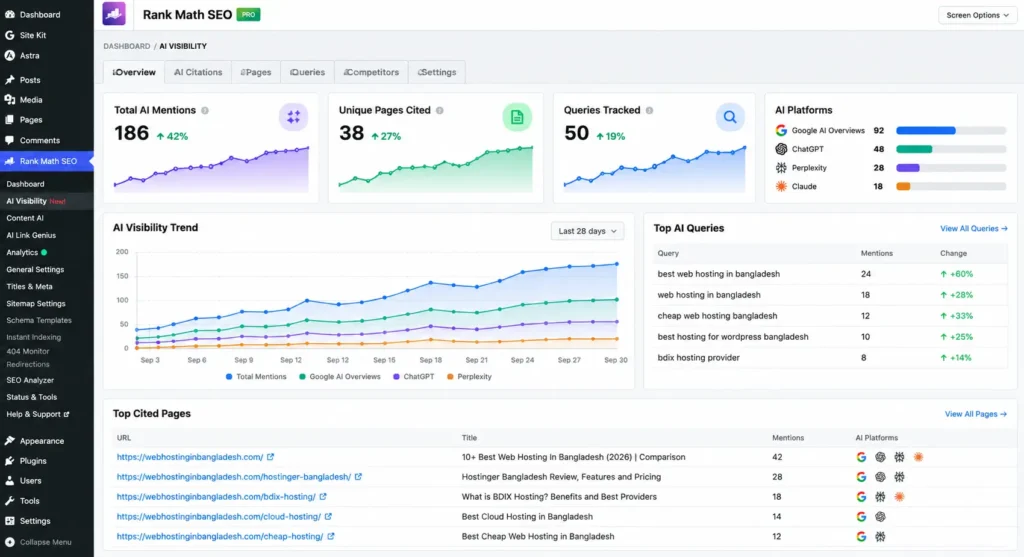
Task: Open the webhostinginbangladesh.com homepage URL link
Action: [x=190, y=457]
